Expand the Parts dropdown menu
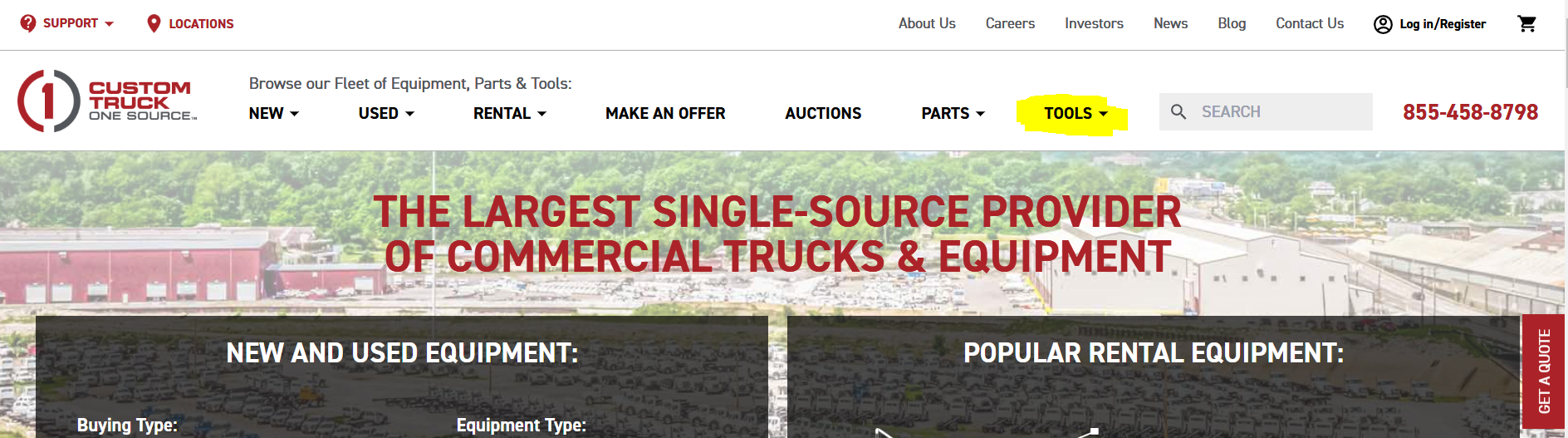 [x=953, y=113]
